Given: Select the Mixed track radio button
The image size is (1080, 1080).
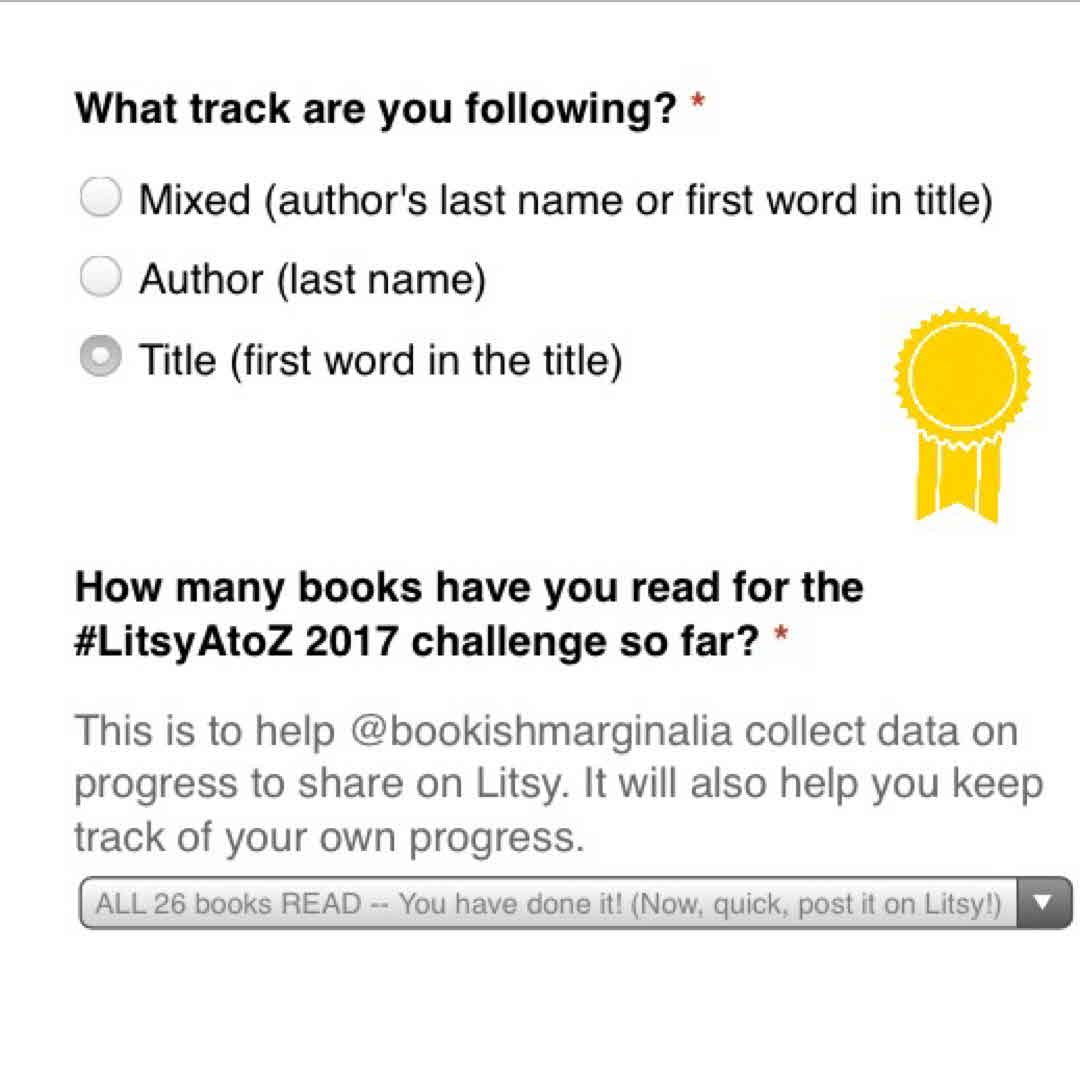Looking at the screenshot, I should pyautogui.click(x=100, y=199).
